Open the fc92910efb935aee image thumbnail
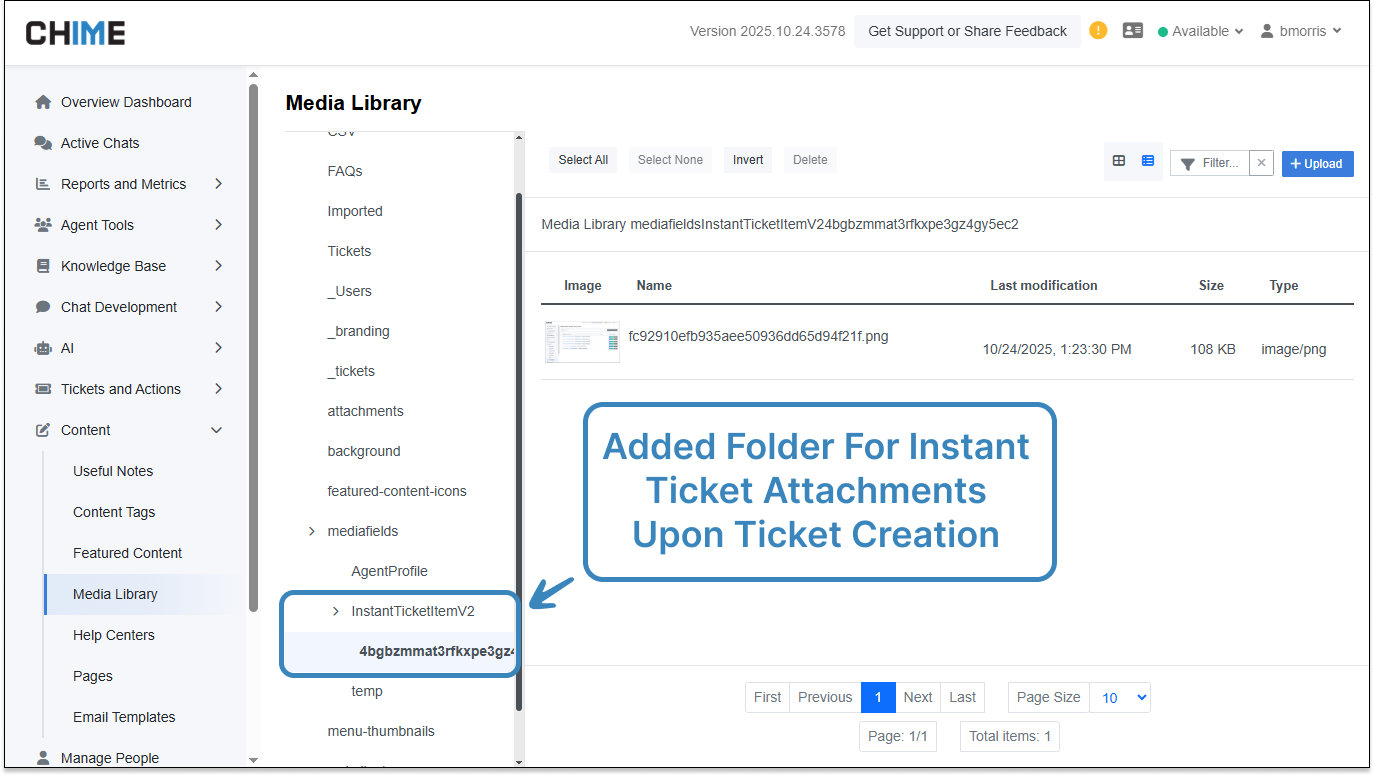Screen dimensions: 1374x776 pos(581,342)
